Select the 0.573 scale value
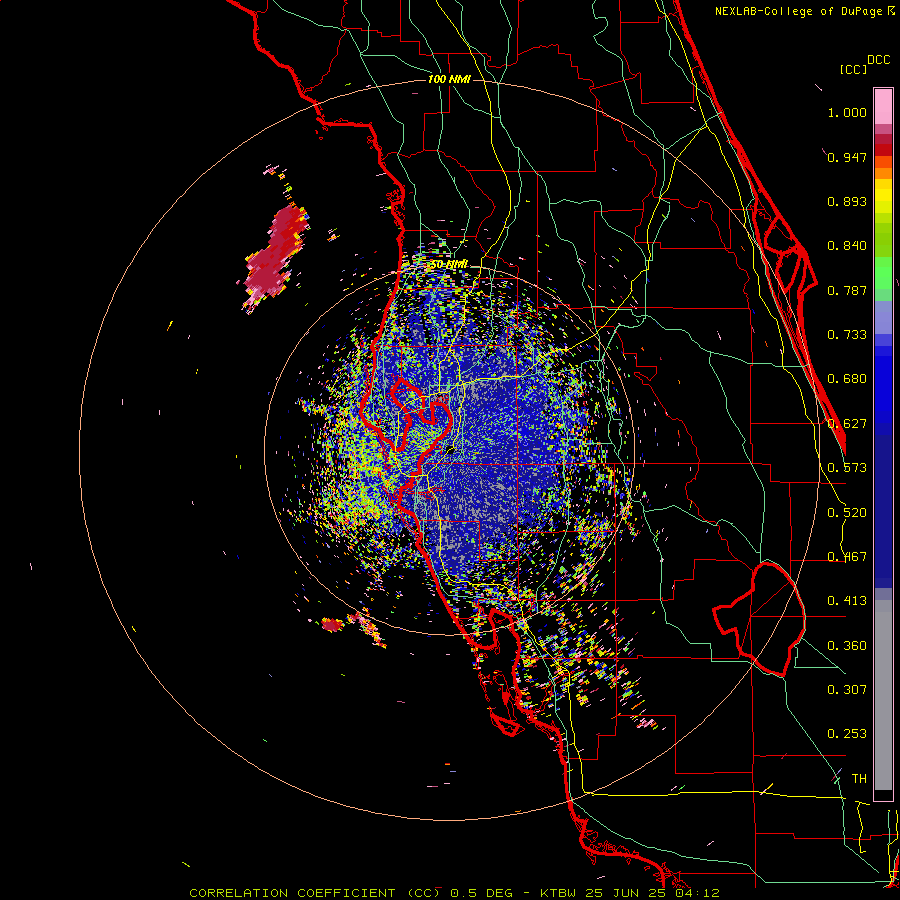This screenshot has height=900, width=900. (847, 468)
